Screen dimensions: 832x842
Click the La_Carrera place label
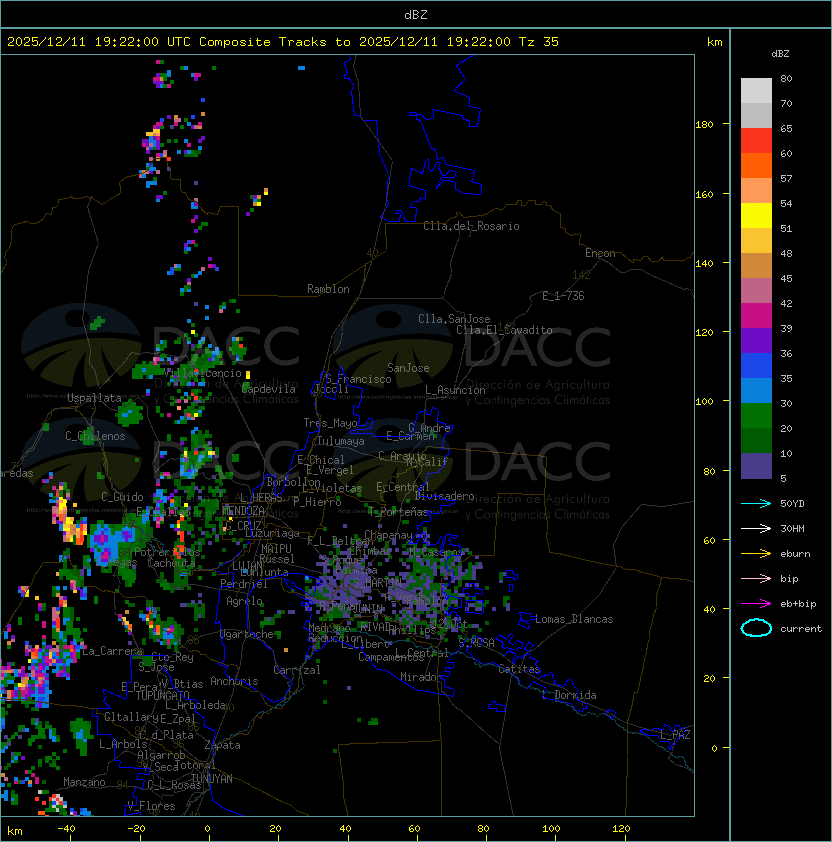click(112, 651)
